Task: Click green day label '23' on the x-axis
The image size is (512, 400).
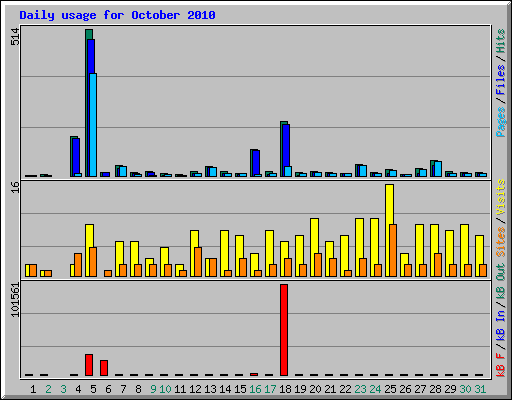Action: pos(360,389)
